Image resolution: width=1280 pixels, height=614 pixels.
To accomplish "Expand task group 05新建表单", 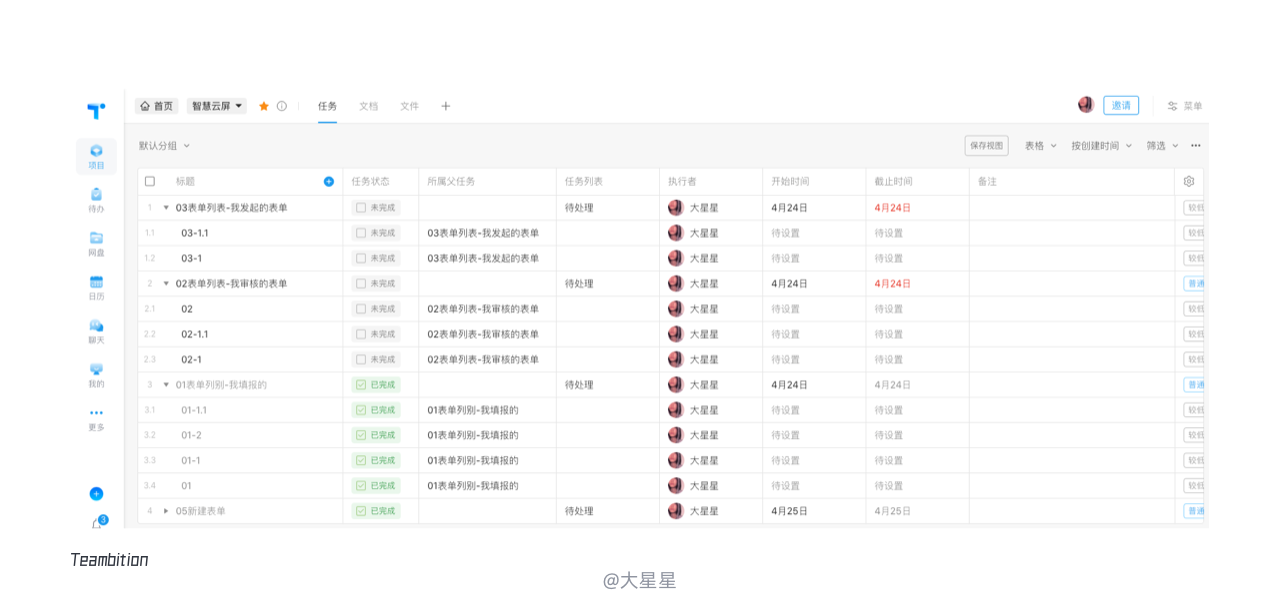I will tap(166, 511).
